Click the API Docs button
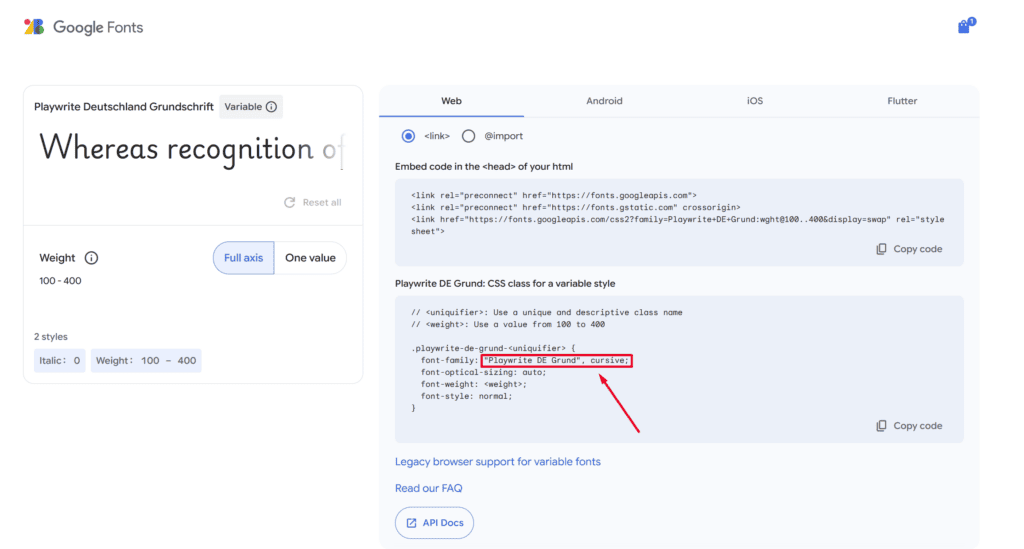The width and height of the screenshot is (1024, 549). point(434,523)
